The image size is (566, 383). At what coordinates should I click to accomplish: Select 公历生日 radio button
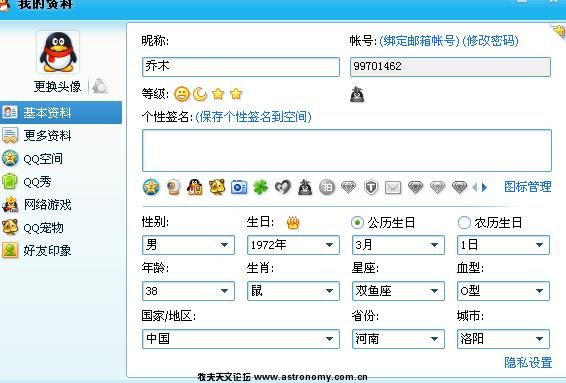pyautogui.click(x=357, y=223)
